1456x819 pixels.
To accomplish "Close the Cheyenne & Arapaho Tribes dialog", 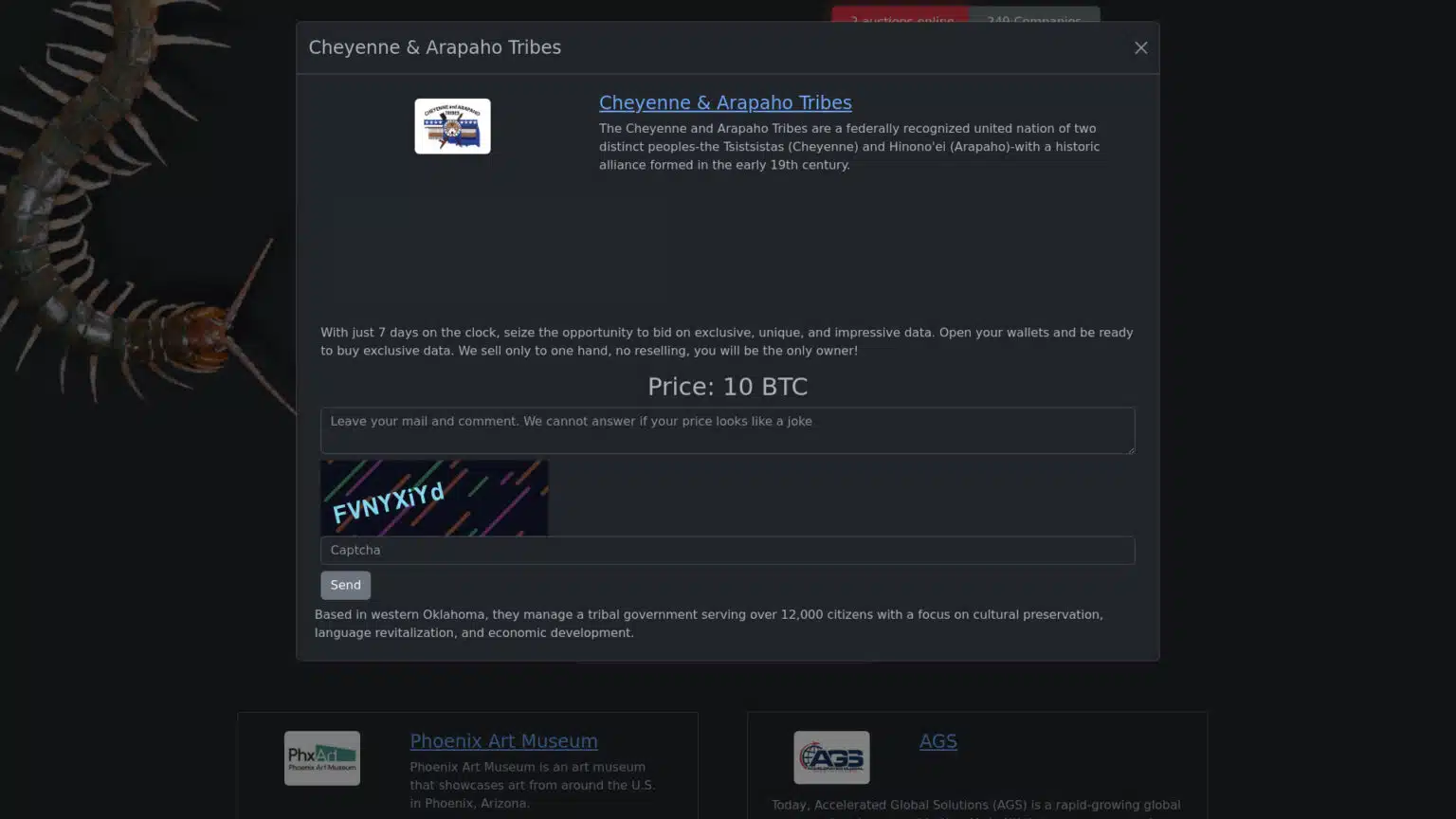I will point(1140,48).
